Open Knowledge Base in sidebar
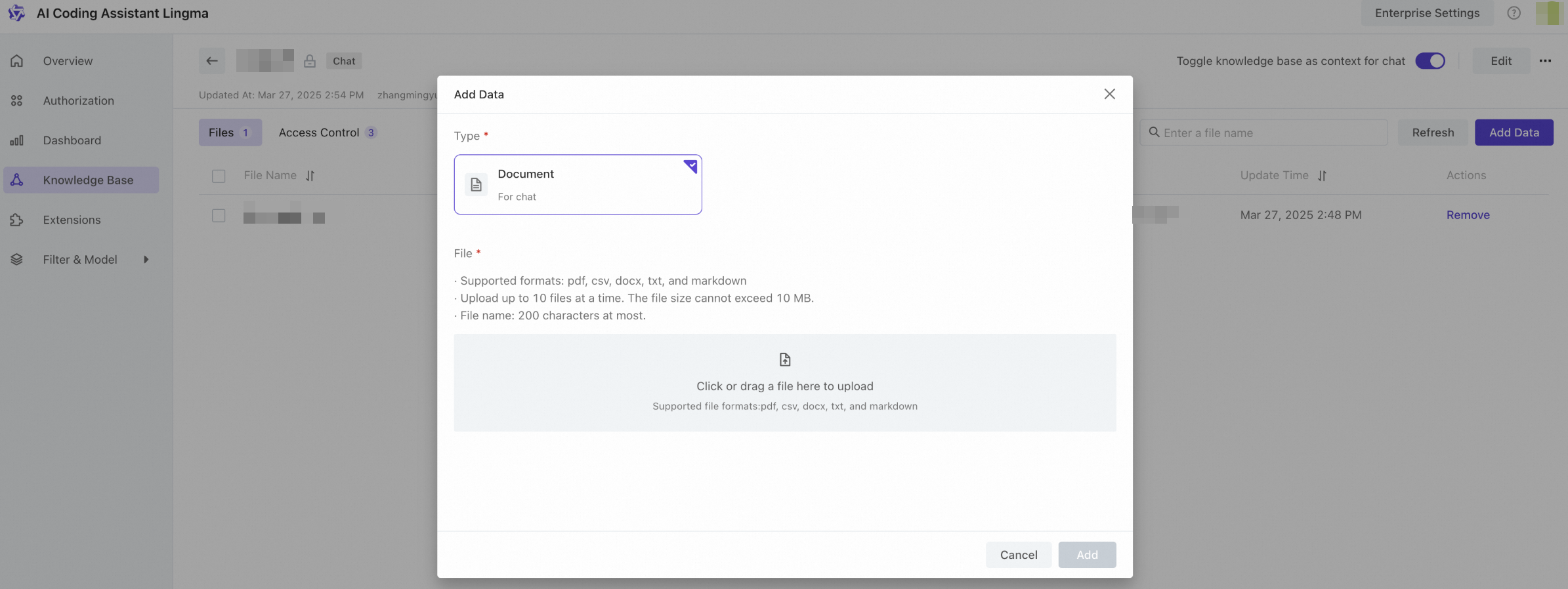 tap(81, 180)
